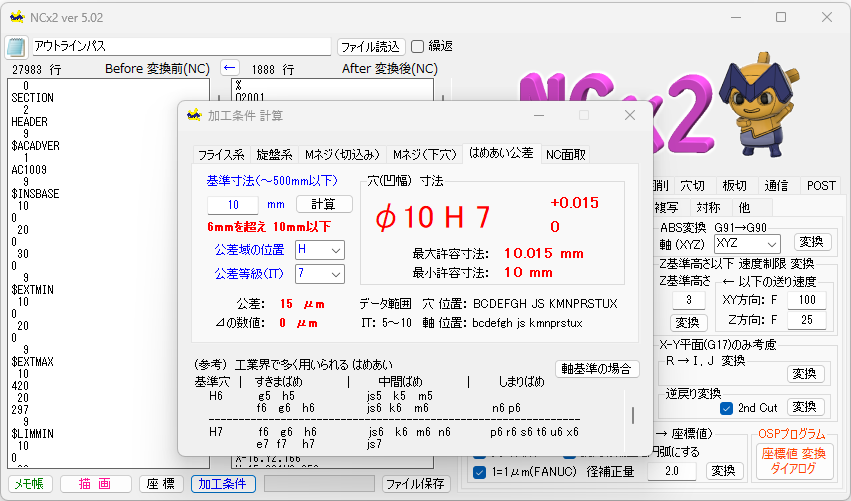Viewport: 851px width, 501px height.
Task: Click the NCx2 app icon in title bar
Action: 15,17
